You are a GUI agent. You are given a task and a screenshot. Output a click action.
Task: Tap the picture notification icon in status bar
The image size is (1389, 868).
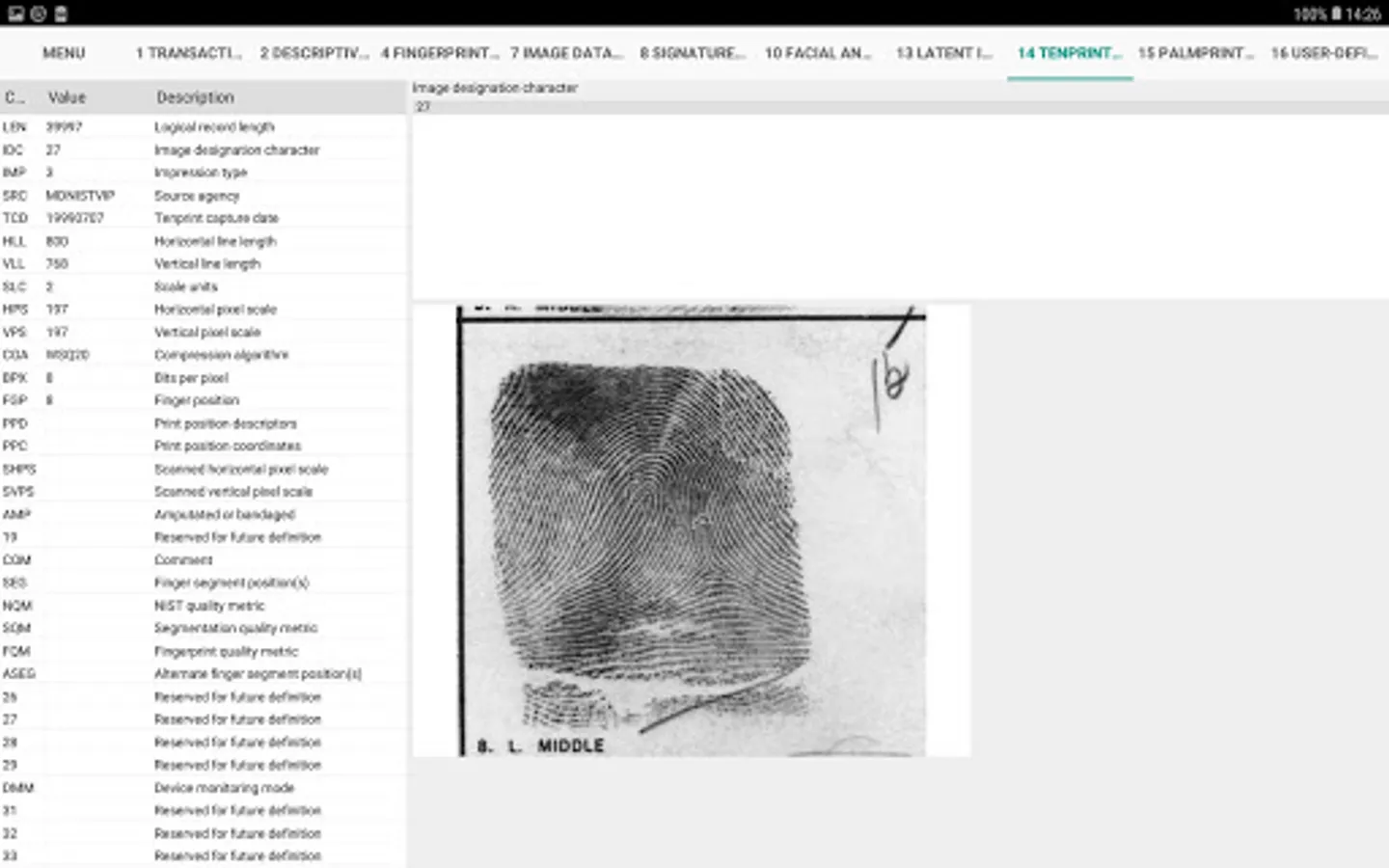pos(15,14)
